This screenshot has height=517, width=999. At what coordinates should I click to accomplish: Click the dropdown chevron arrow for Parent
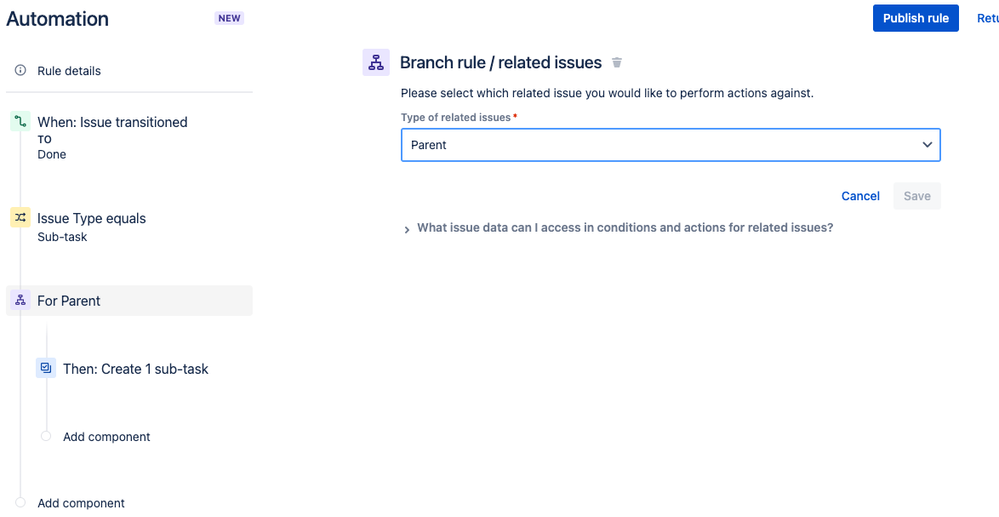coord(927,145)
